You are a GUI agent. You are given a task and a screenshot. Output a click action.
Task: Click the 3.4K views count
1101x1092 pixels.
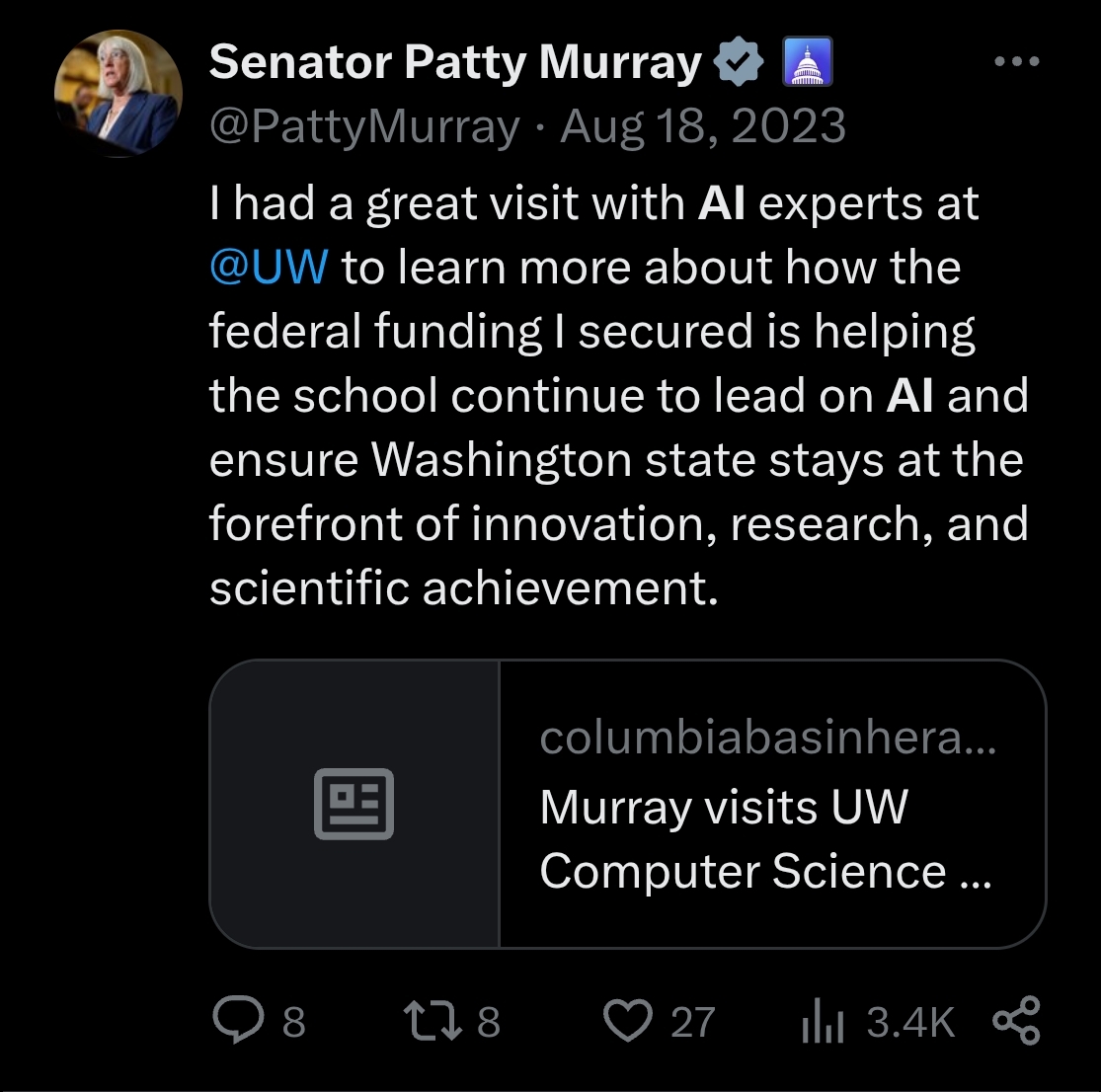coord(910,1022)
